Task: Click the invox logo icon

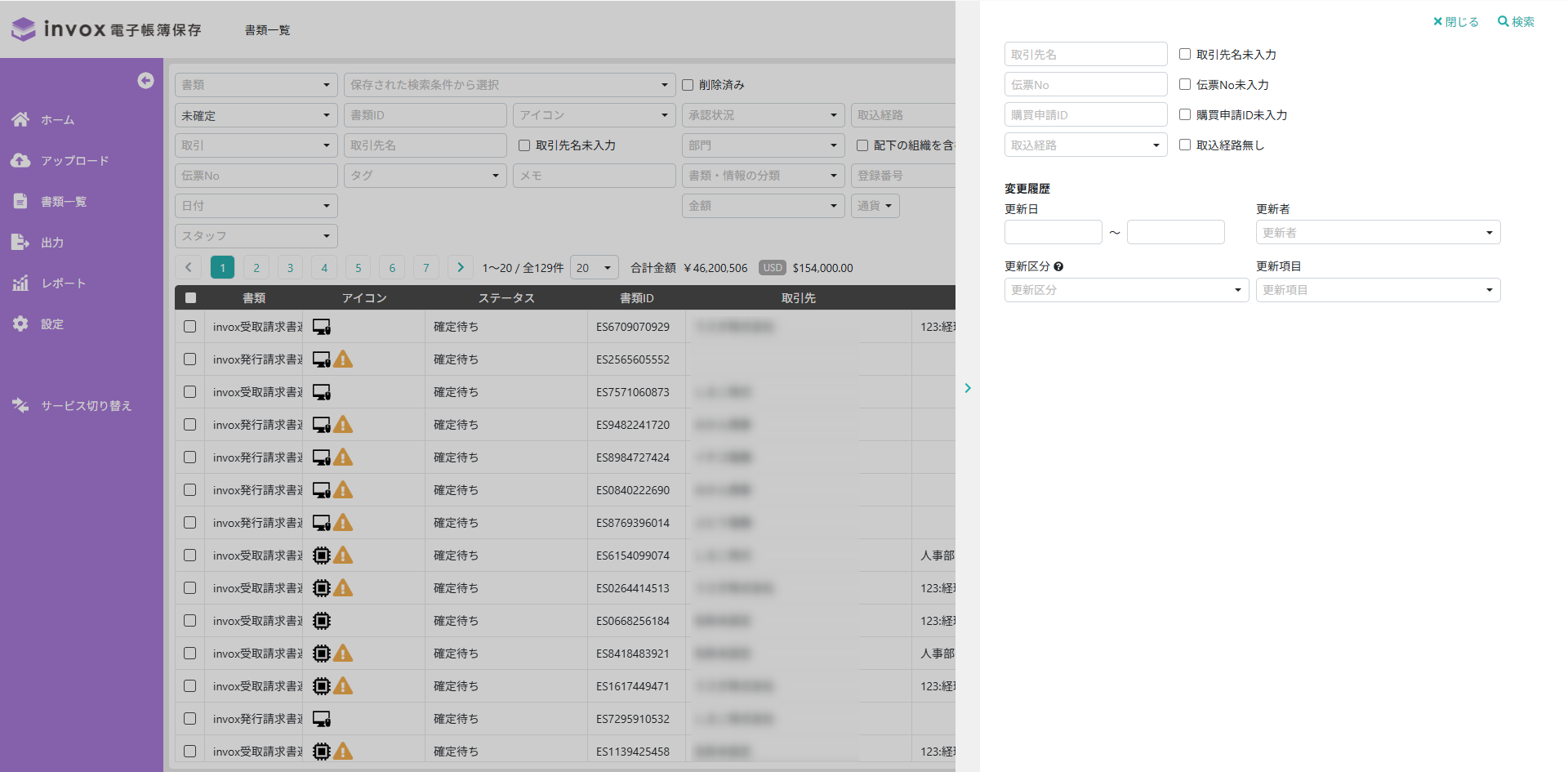Action: [24, 29]
